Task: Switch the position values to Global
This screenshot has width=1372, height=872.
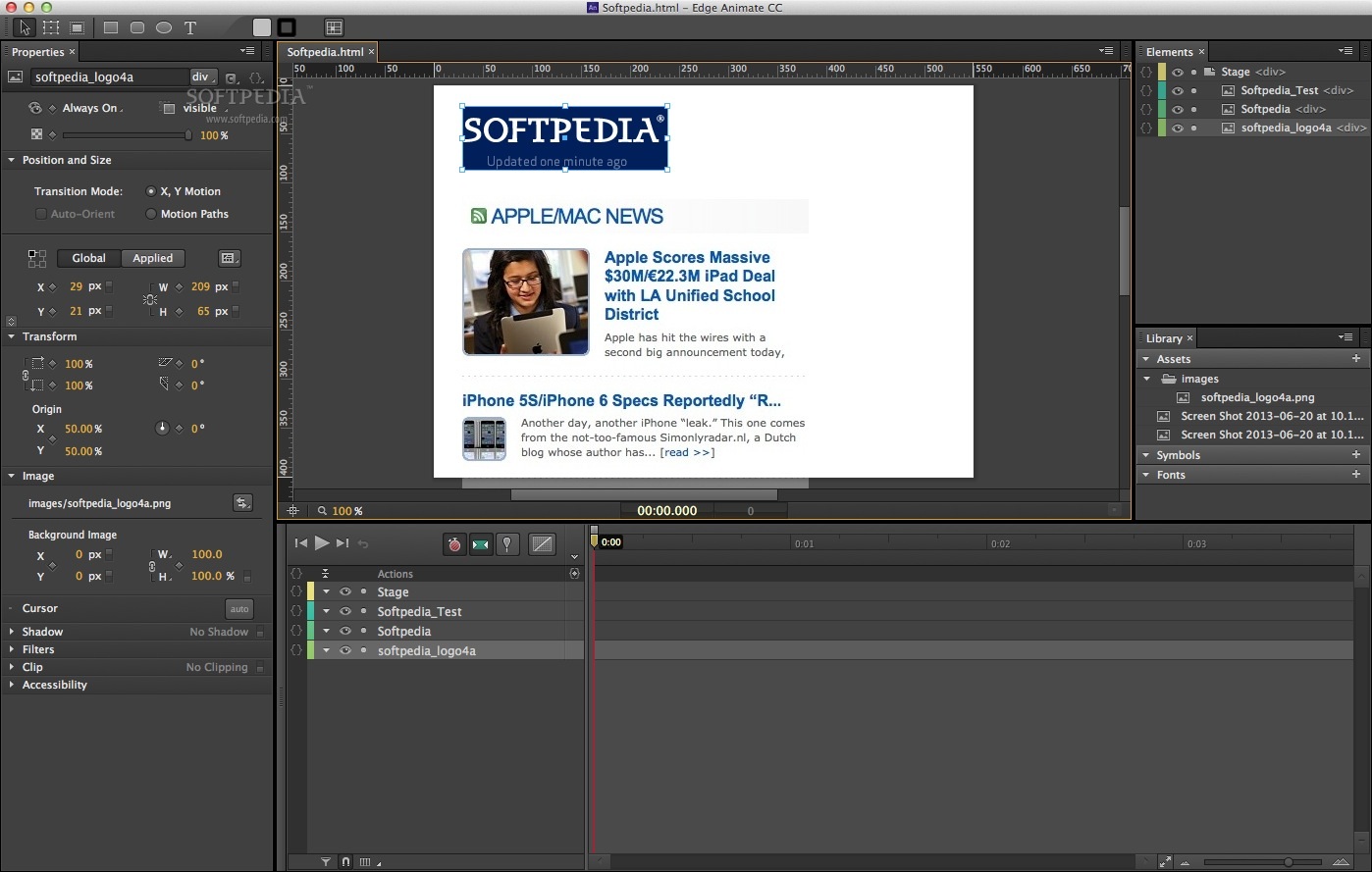Action: tap(88, 258)
